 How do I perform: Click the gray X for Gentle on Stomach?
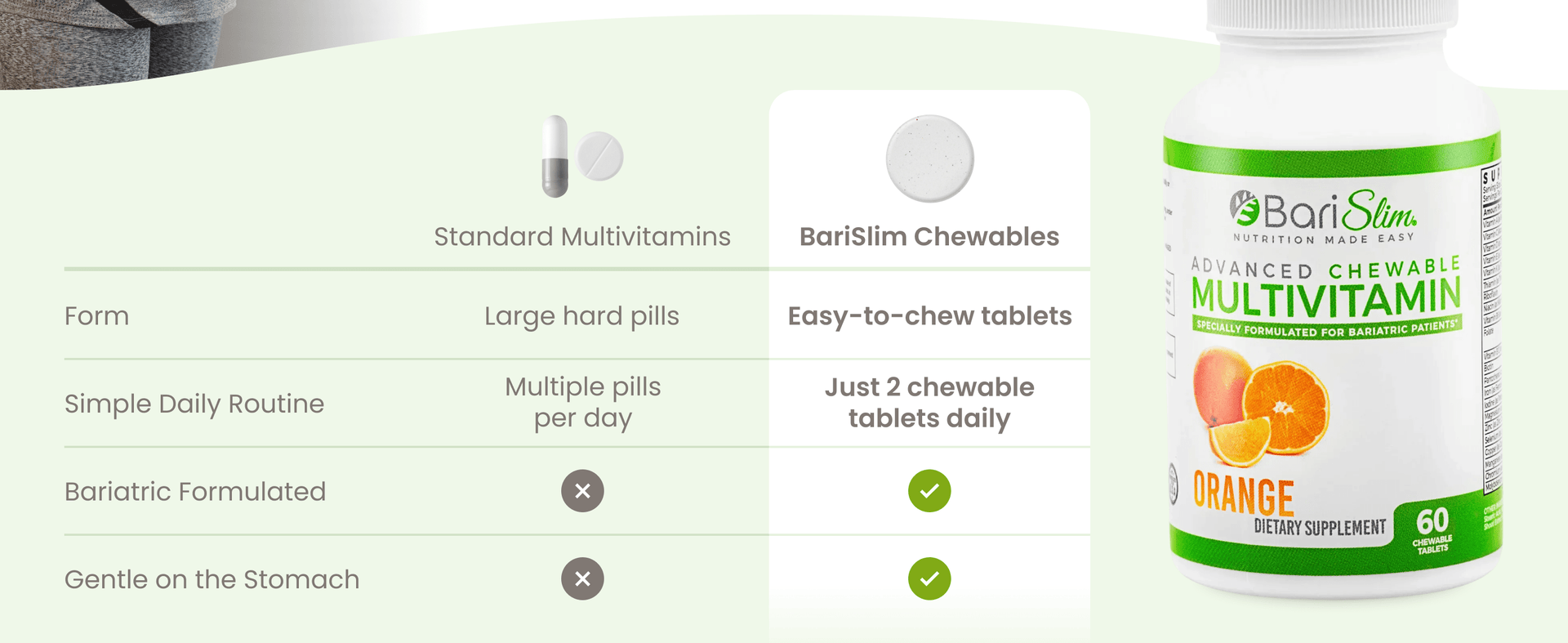[582, 578]
